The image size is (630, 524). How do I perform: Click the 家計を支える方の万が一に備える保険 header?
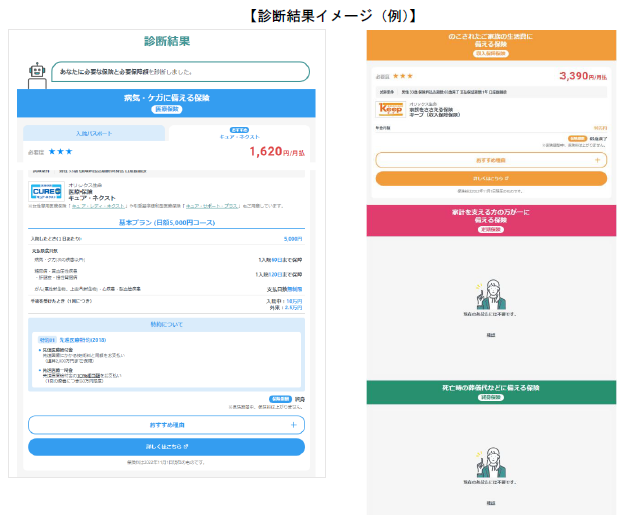(x=491, y=220)
